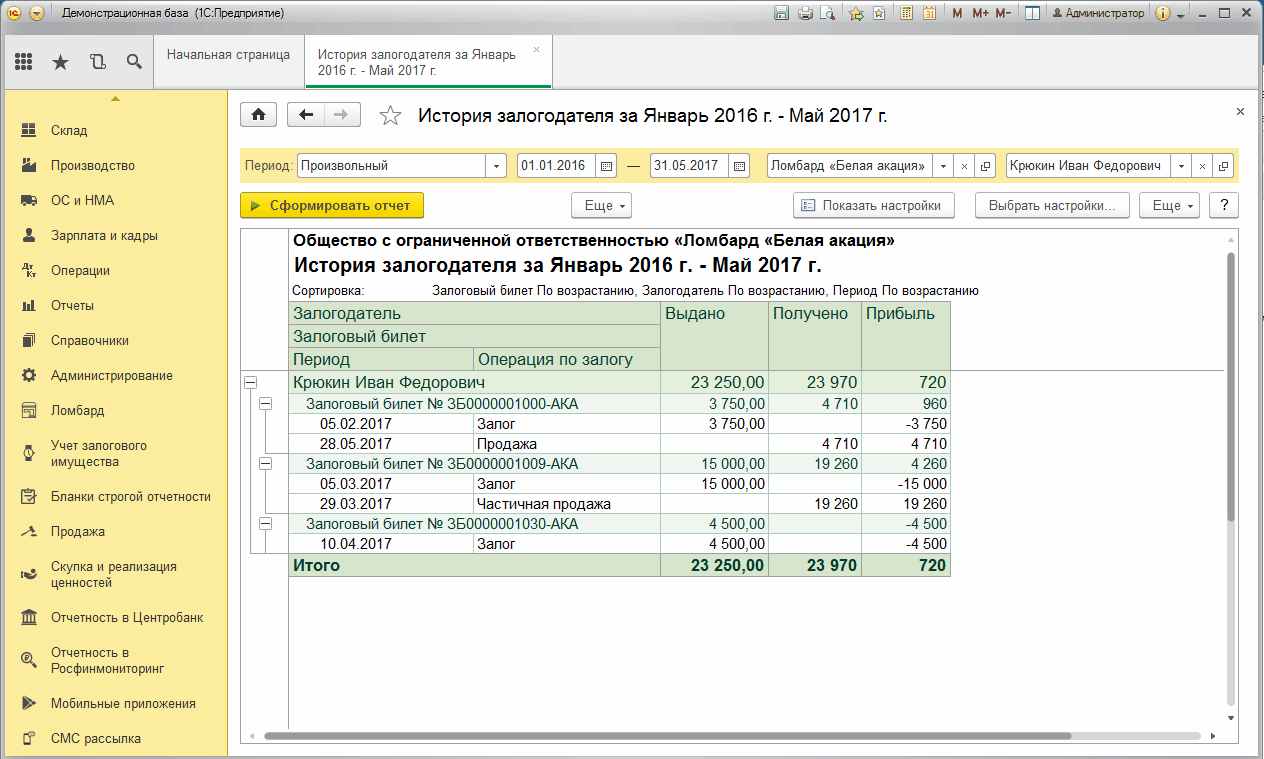Add report to favorites star icon

pyautogui.click(x=390, y=116)
